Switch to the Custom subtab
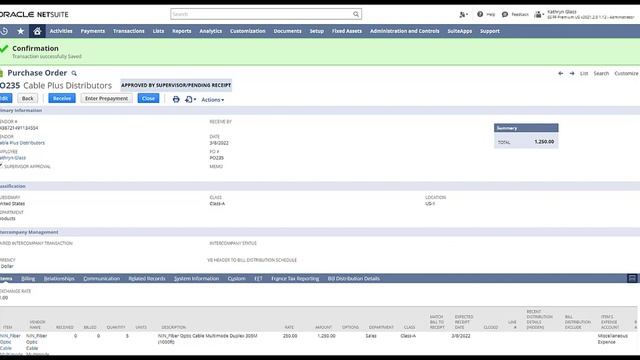The height and width of the screenshot is (360, 640). pyautogui.click(x=237, y=278)
